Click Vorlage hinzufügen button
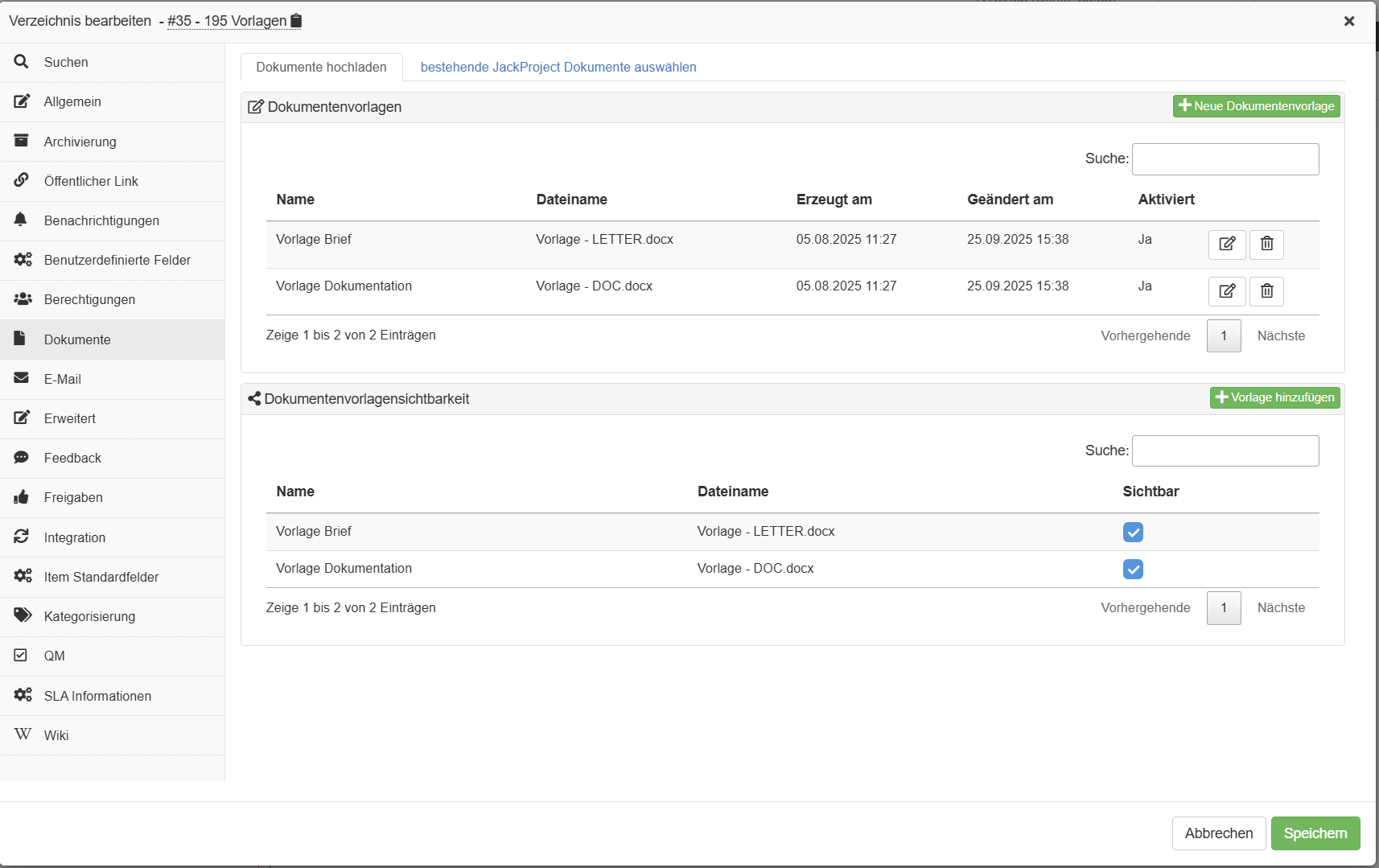Image resolution: width=1379 pixels, height=868 pixels. tap(1274, 397)
